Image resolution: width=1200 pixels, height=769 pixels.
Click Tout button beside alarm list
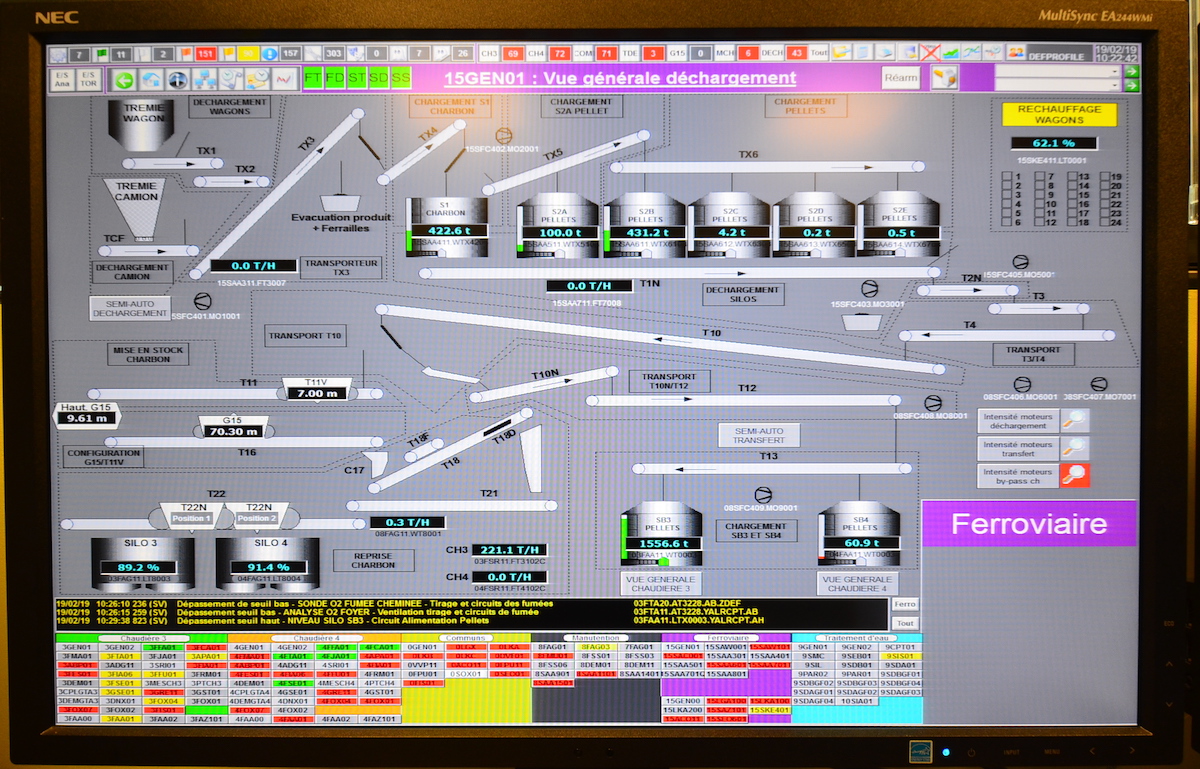(x=904, y=622)
